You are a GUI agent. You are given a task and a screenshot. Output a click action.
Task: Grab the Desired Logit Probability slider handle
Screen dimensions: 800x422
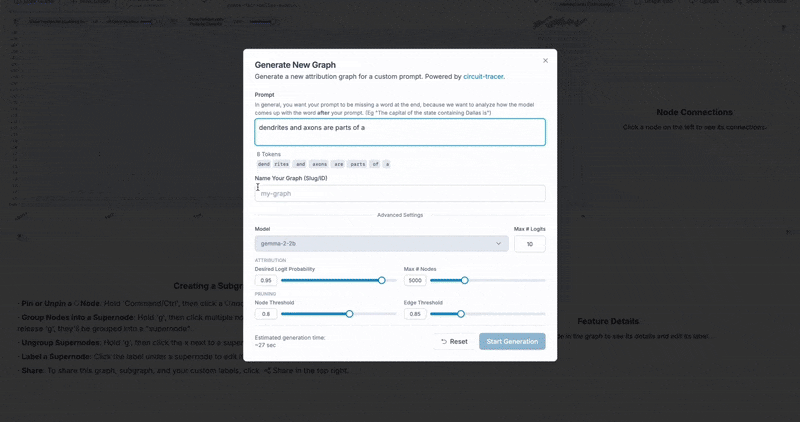[381, 281]
